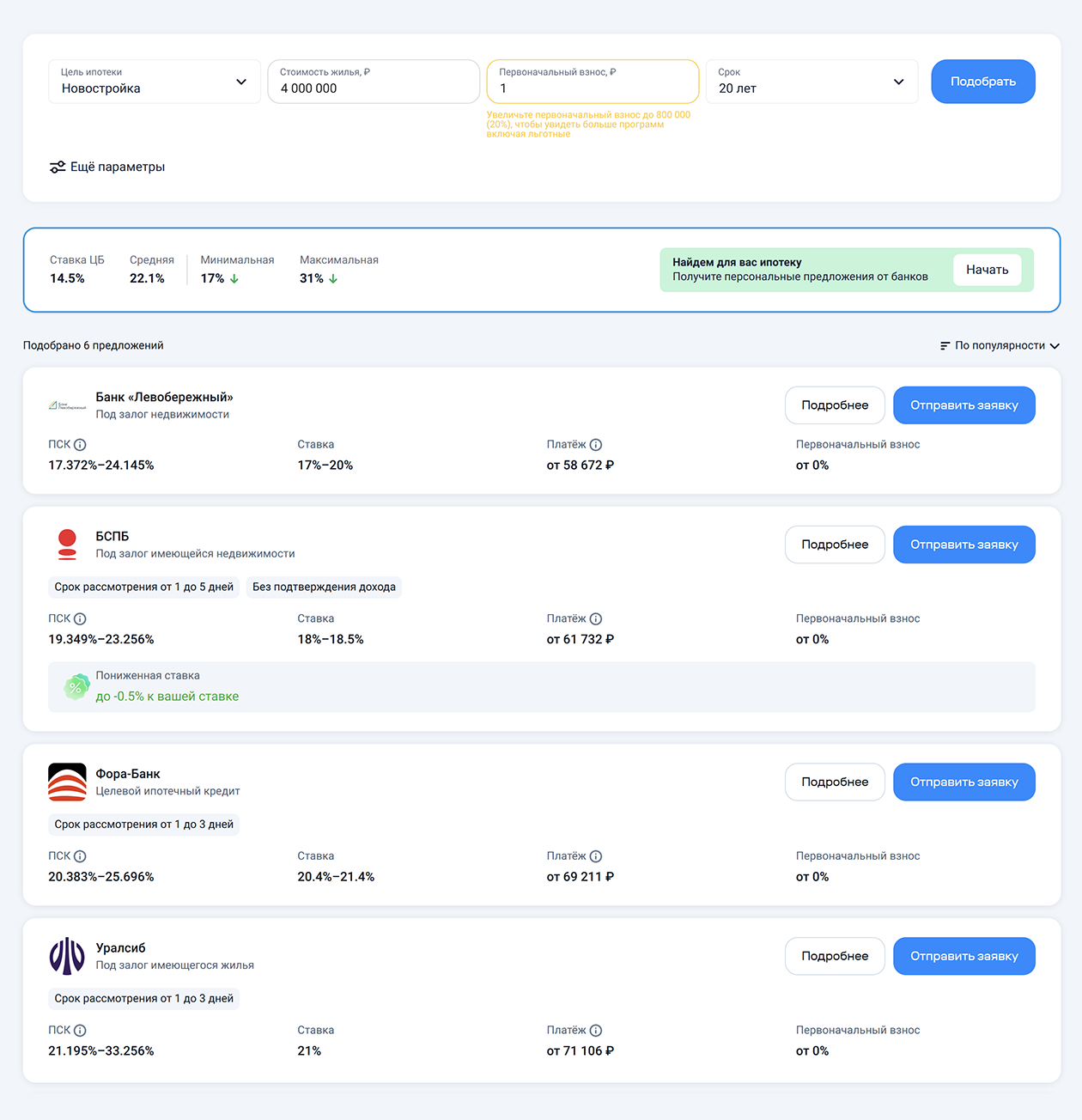Click the yellow hint Увеличьте первоначальный взнос
1082x1120 pixels.
tap(588, 125)
